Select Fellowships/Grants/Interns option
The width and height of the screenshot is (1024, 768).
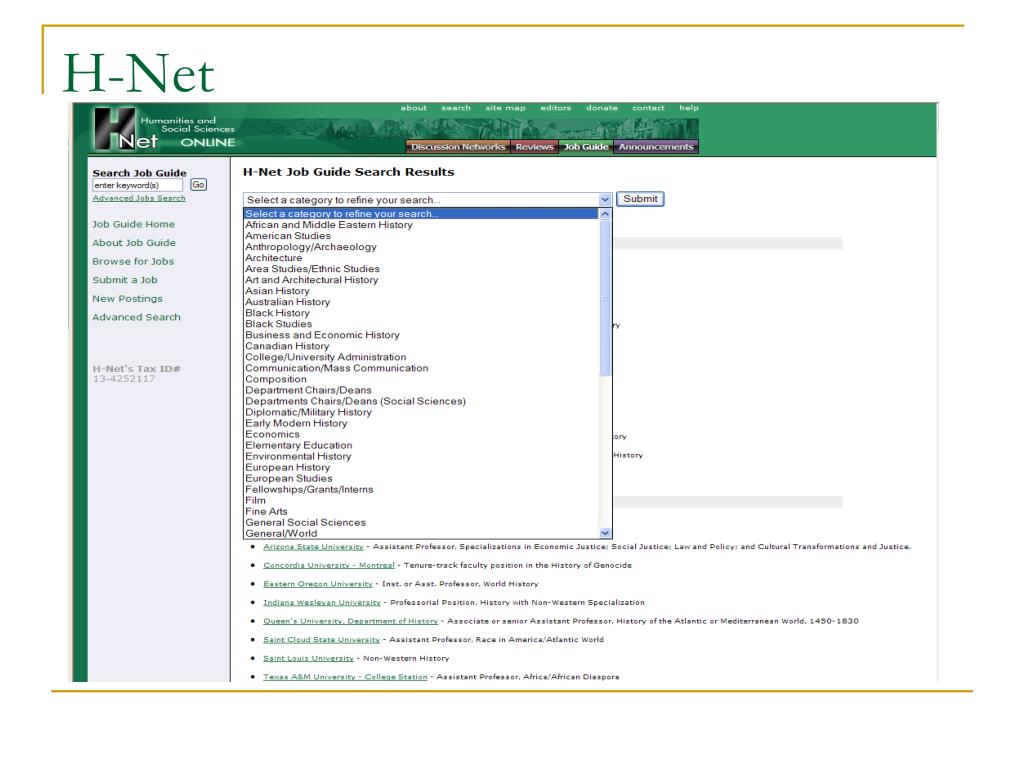(x=421, y=490)
